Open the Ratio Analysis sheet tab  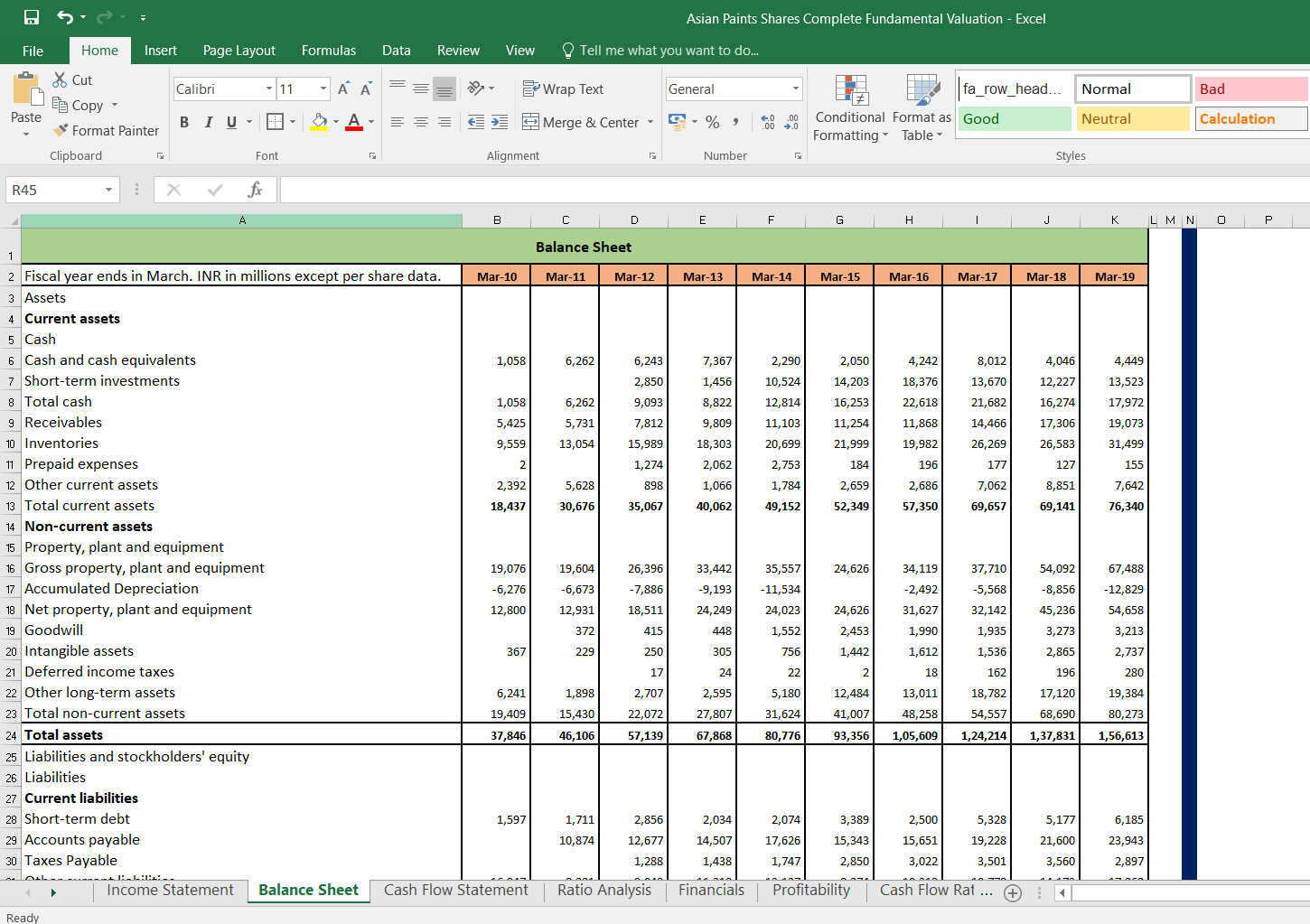click(x=604, y=891)
